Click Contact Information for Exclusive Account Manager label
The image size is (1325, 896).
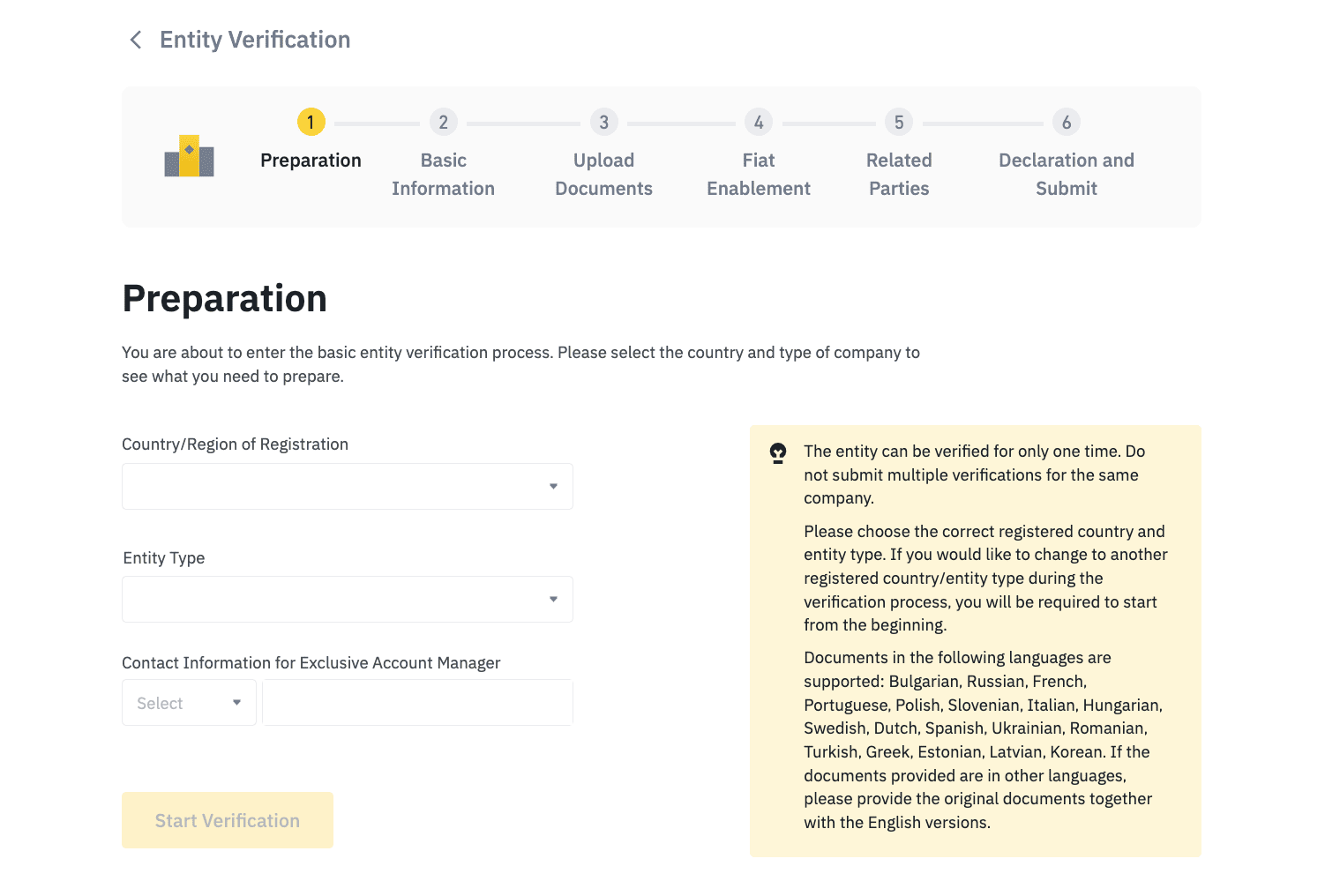tap(311, 663)
